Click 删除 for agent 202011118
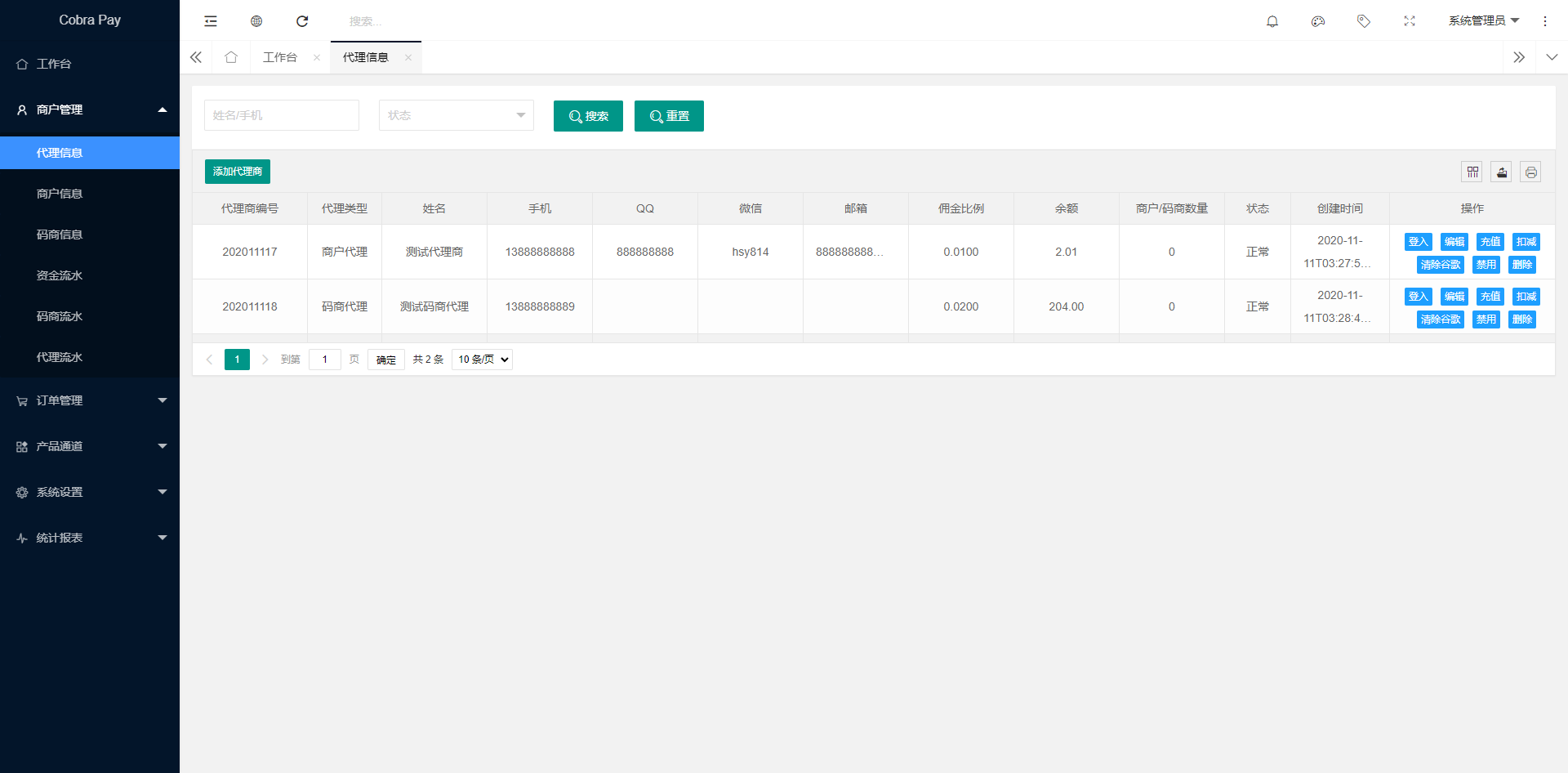Viewport: 1568px width, 773px height. pos(1522,319)
